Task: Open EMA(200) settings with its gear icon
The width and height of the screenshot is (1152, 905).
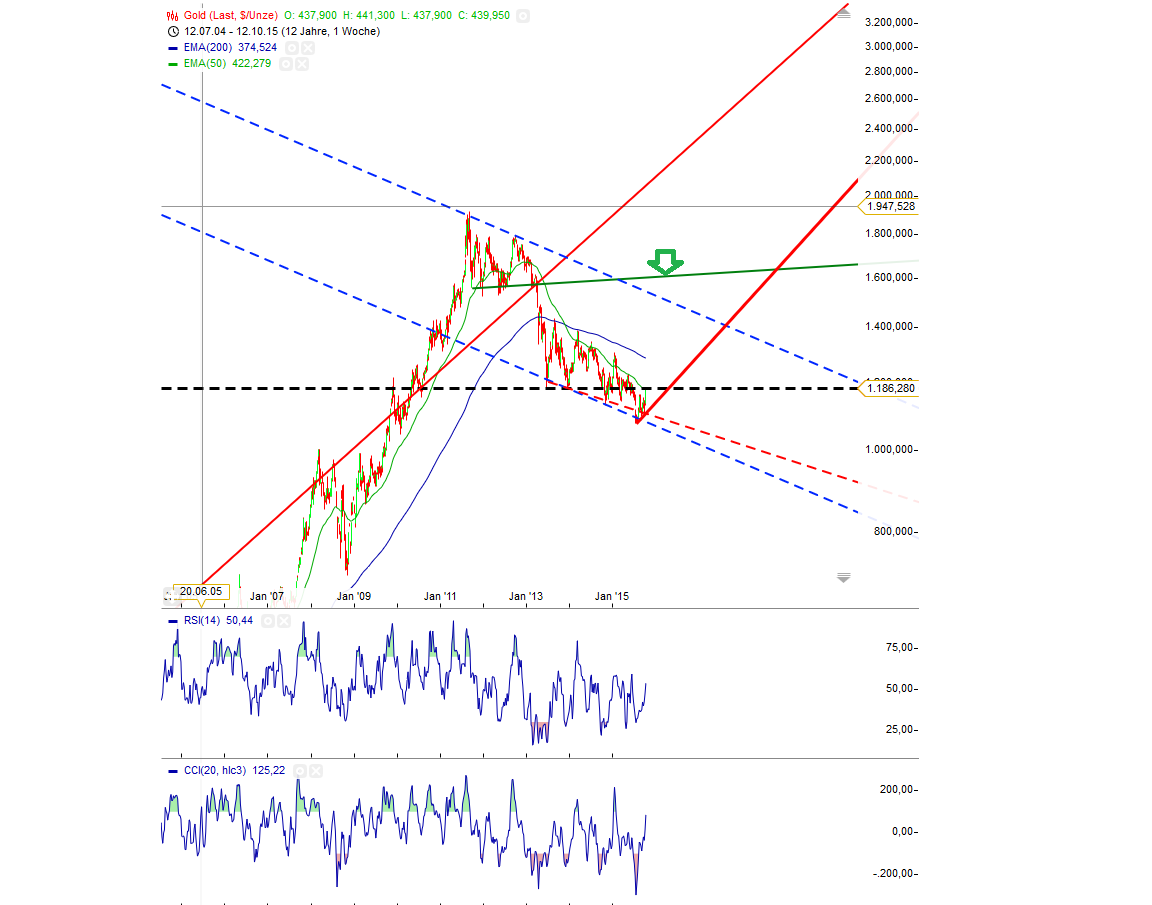Action: pos(294,48)
